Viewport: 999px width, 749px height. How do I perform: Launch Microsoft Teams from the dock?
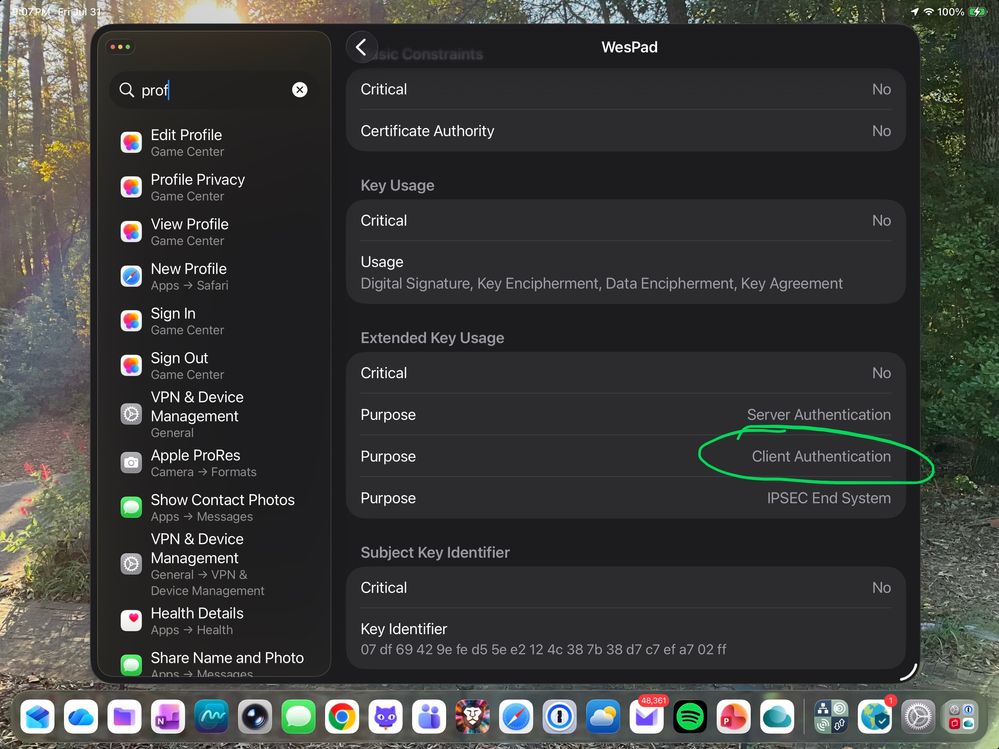(429, 717)
